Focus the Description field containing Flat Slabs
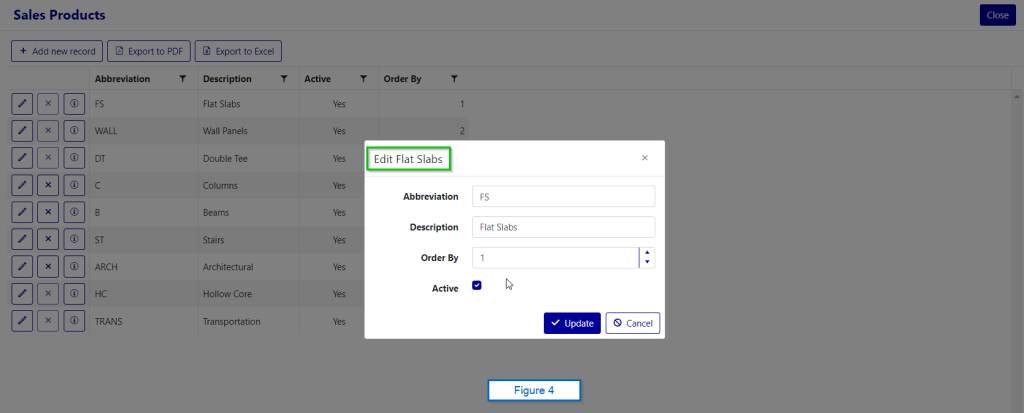 pyautogui.click(x=563, y=227)
